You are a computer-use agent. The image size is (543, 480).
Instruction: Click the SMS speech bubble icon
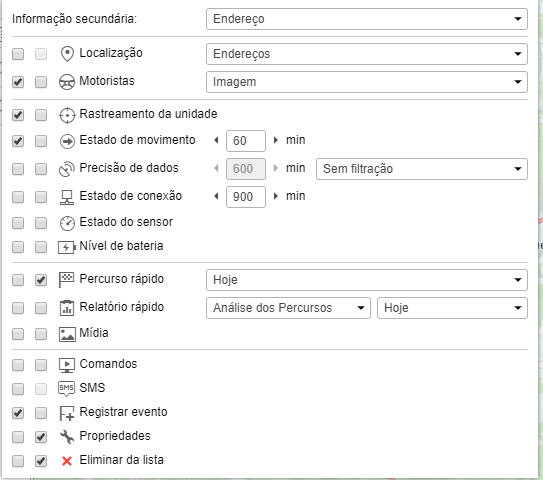coord(66,389)
